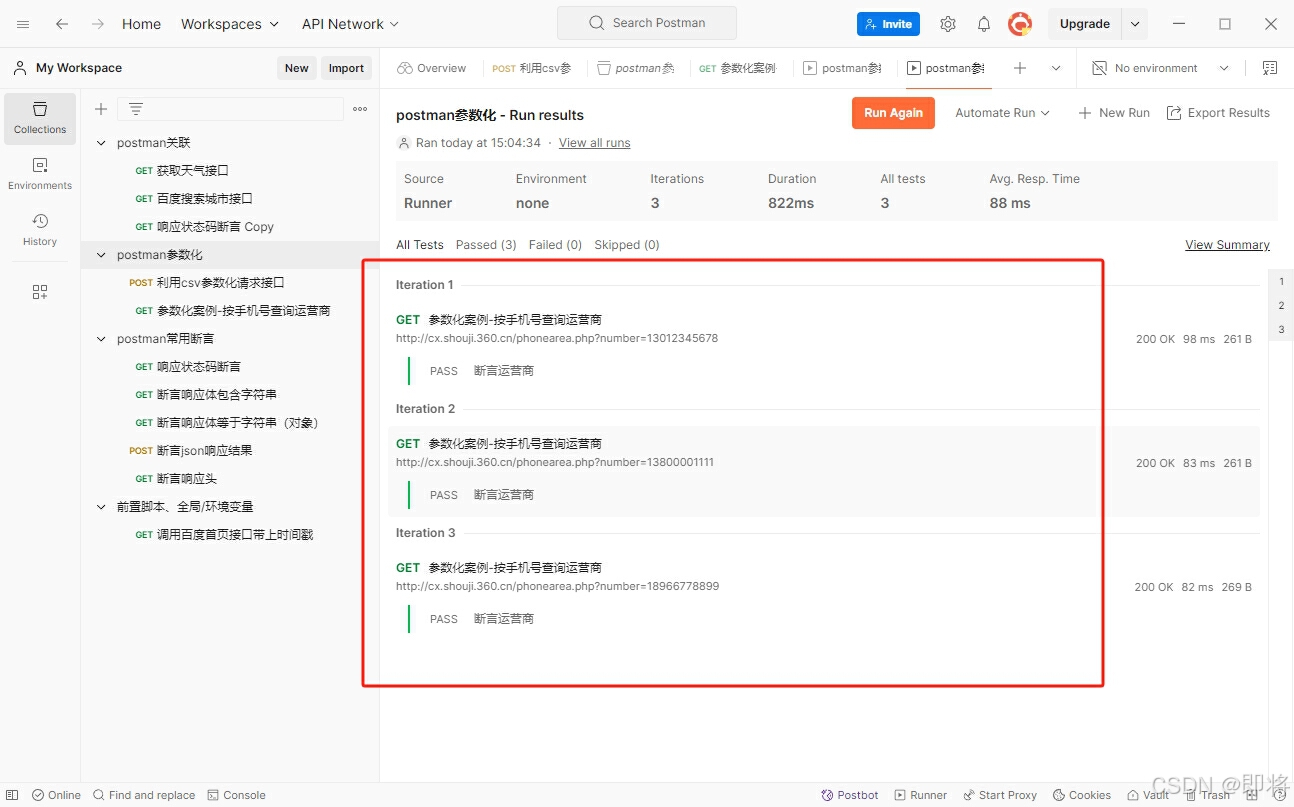Open the hamburger menu icon
1294x807 pixels.
click(x=23, y=24)
